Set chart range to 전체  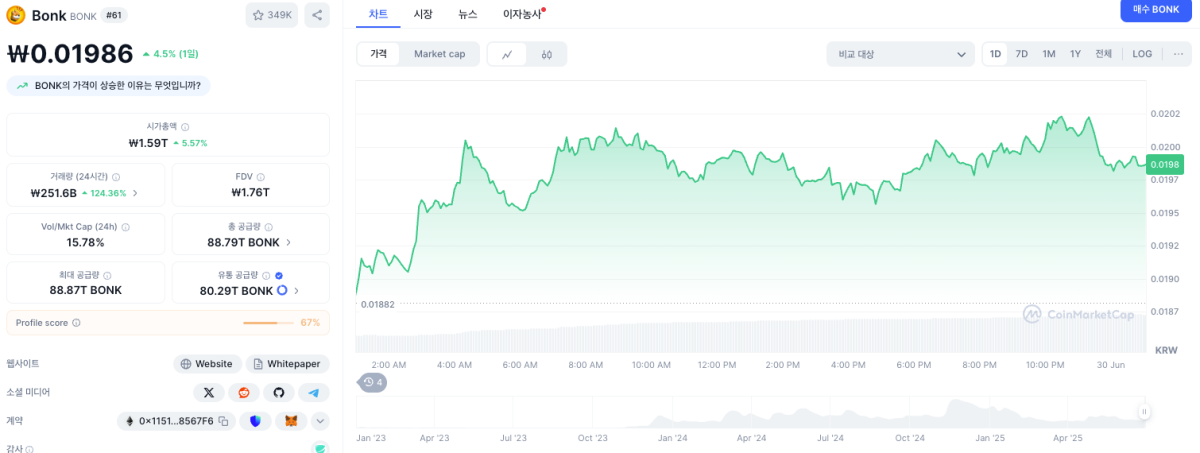(1103, 54)
